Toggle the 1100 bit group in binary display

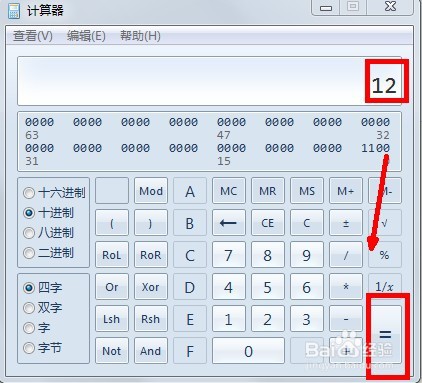[376, 148]
